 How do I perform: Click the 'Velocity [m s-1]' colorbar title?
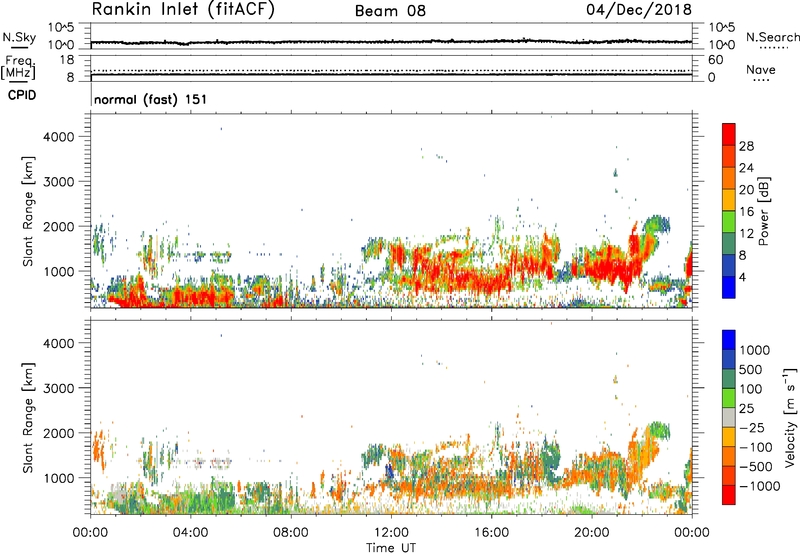click(790, 418)
